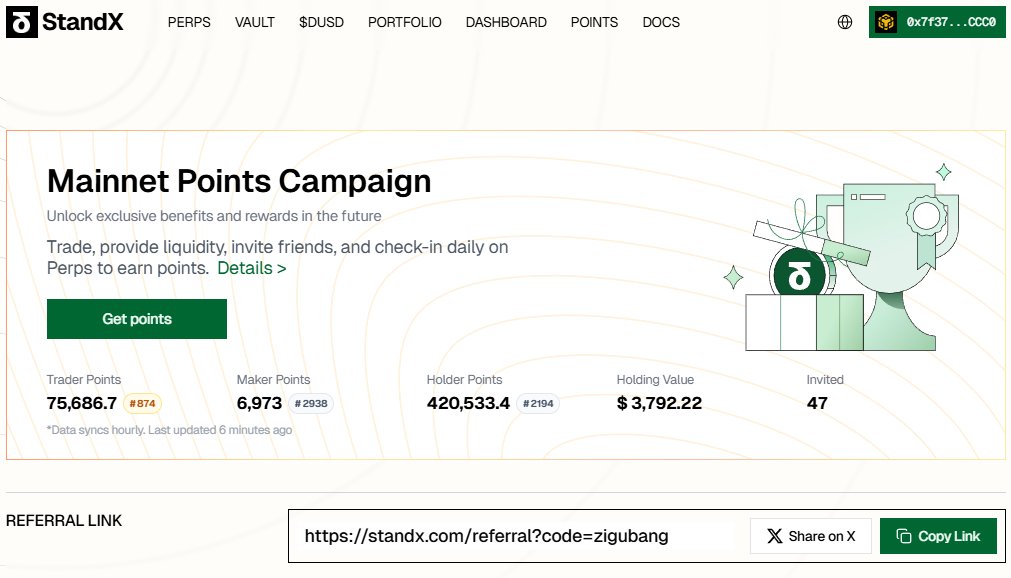The height and width of the screenshot is (578, 1011).
Task: Click the StandX logo icon
Action: 22,22
